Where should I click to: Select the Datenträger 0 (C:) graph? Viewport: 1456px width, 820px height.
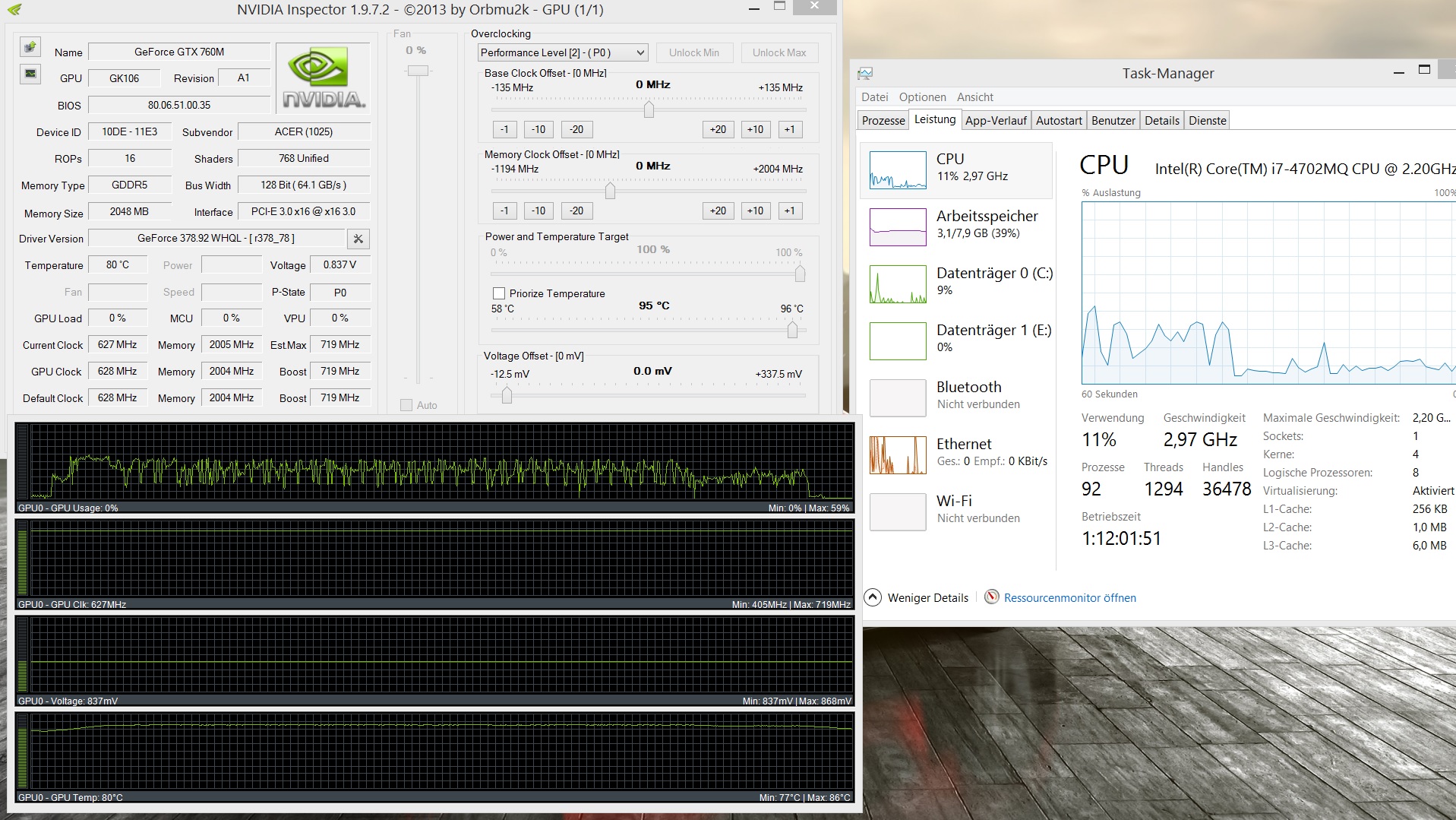[x=898, y=284]
